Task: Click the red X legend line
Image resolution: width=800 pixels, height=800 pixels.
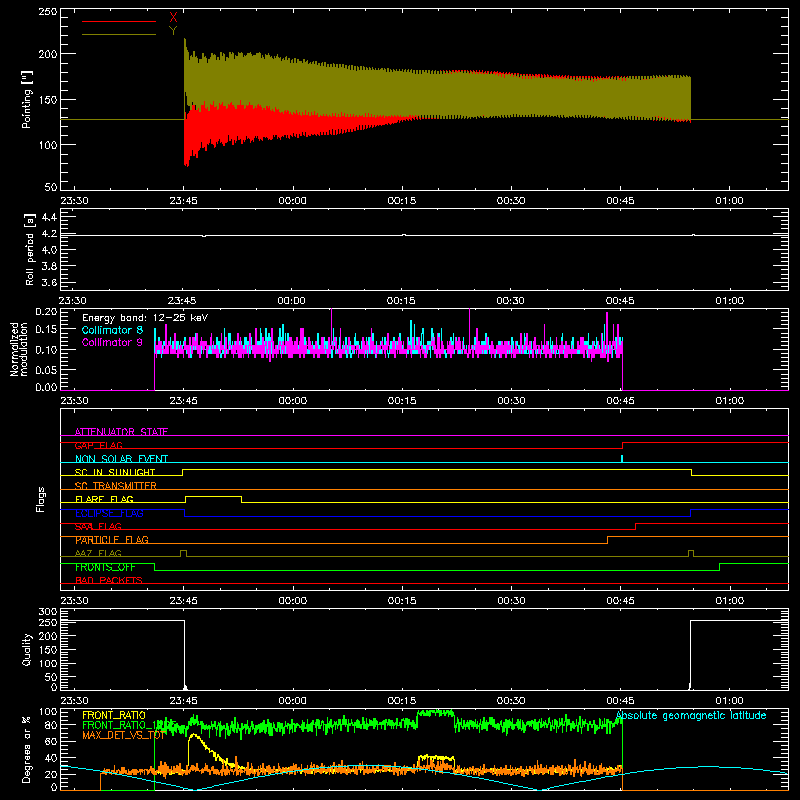Action: pos(119,21)
